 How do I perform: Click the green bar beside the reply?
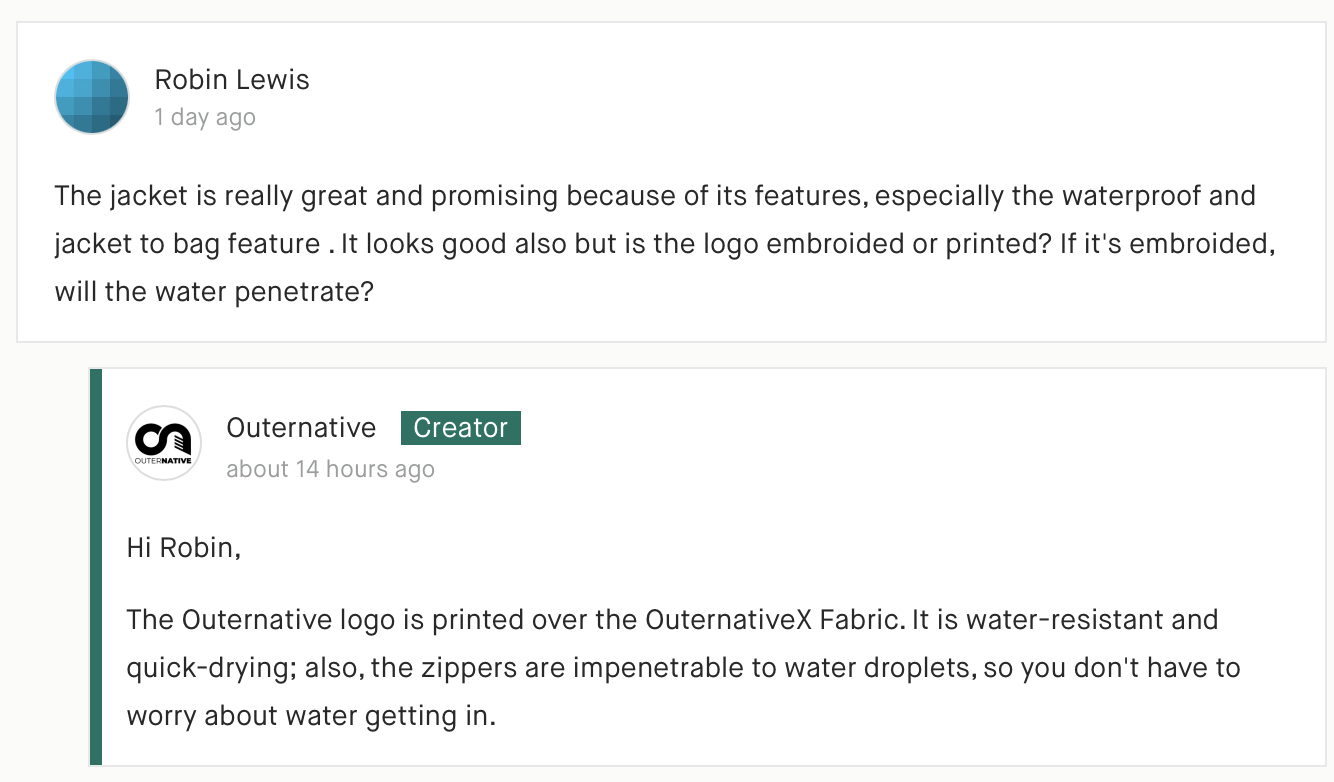point(96,567)
